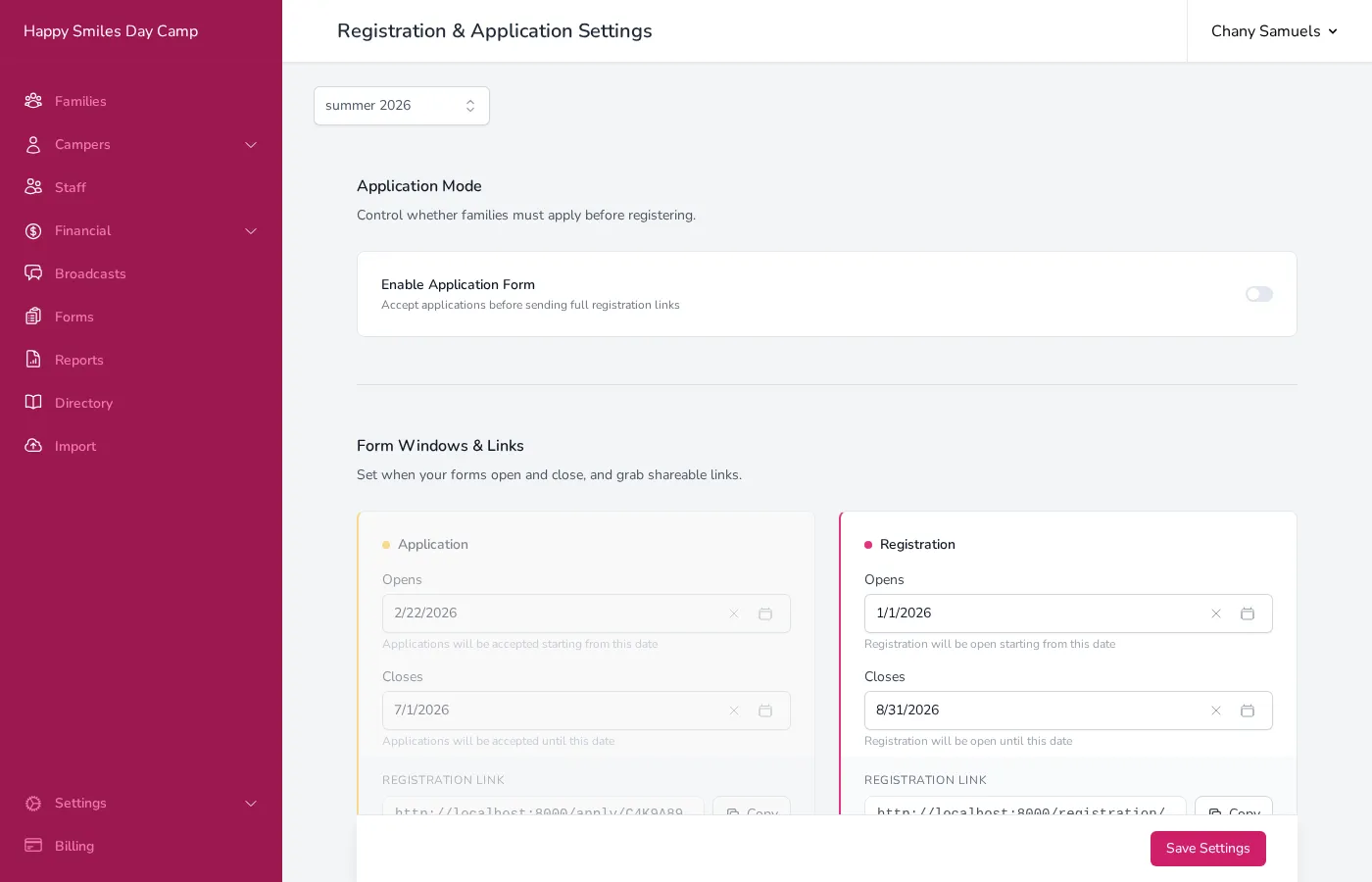Copy the application link
The image size is (1372, 882).
tap(752, 807)
